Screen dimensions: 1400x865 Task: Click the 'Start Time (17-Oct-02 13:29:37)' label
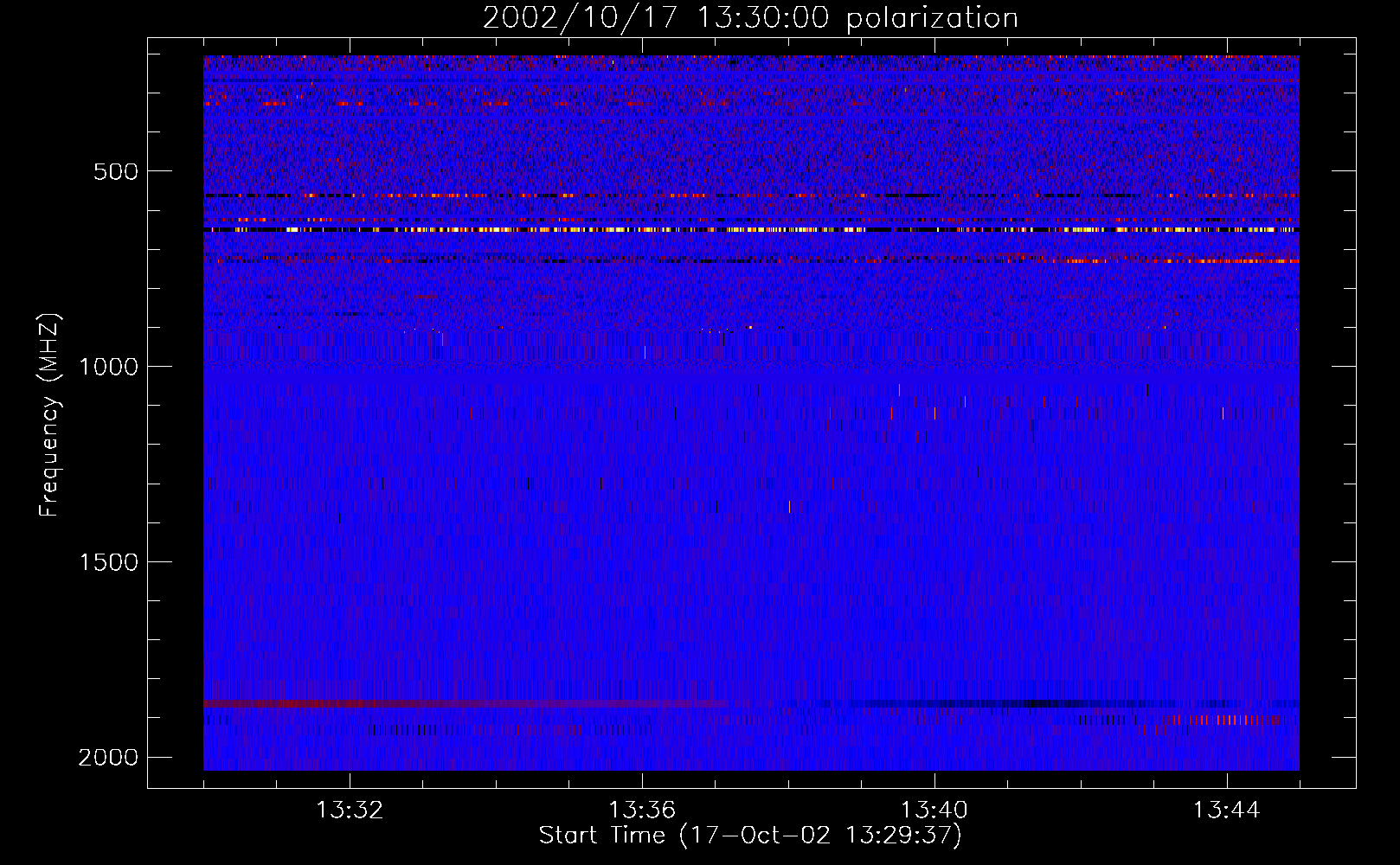(x=750, y=836)
